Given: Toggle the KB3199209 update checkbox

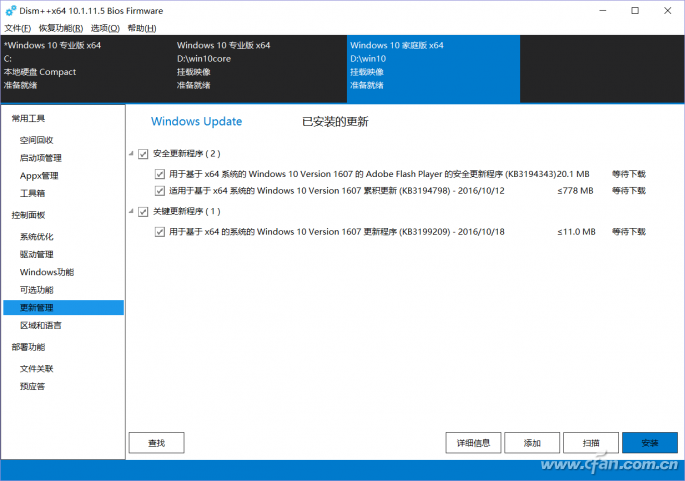Looking at the screenshot, I should pos(159,232).
